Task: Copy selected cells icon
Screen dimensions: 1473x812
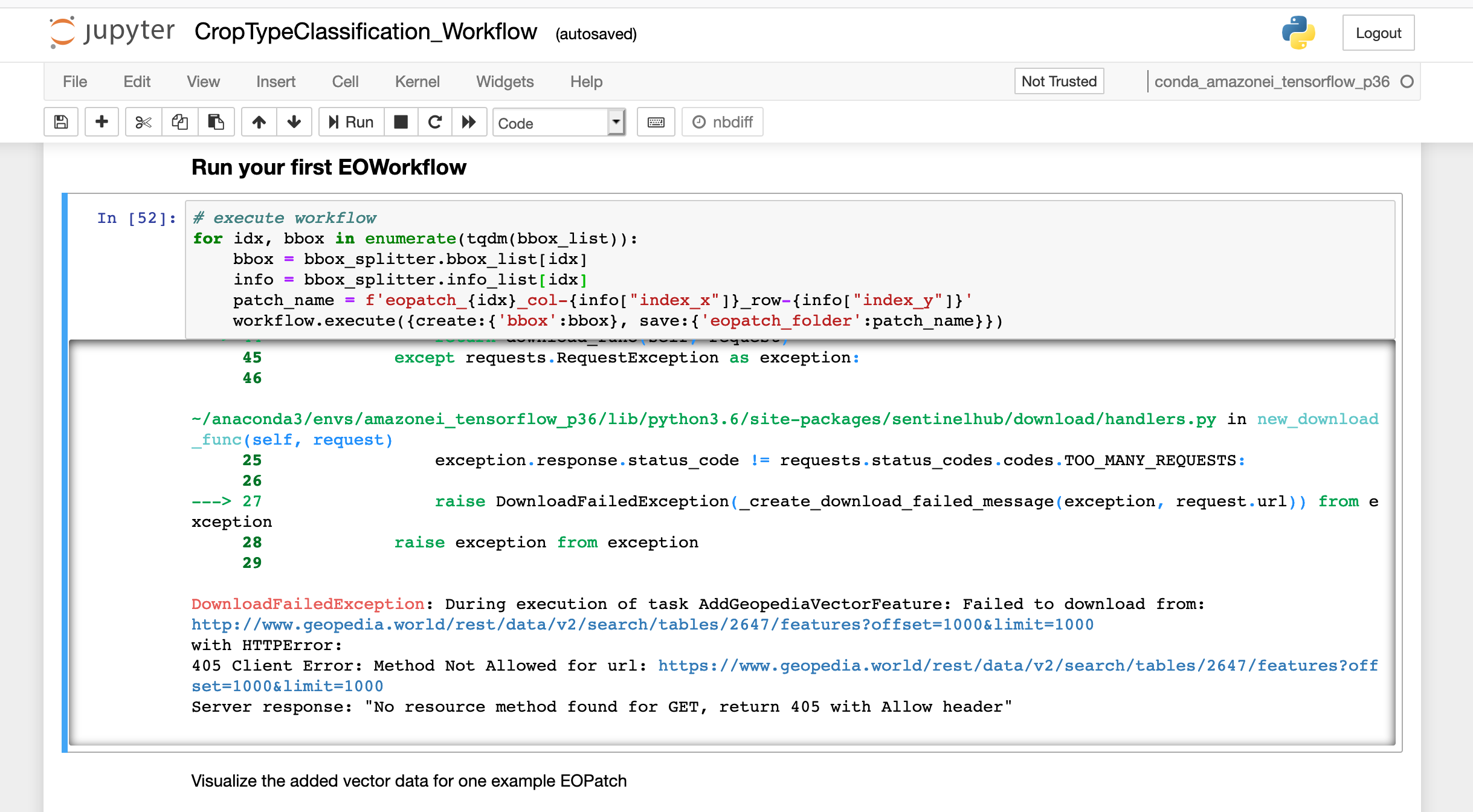Action: 179,122
